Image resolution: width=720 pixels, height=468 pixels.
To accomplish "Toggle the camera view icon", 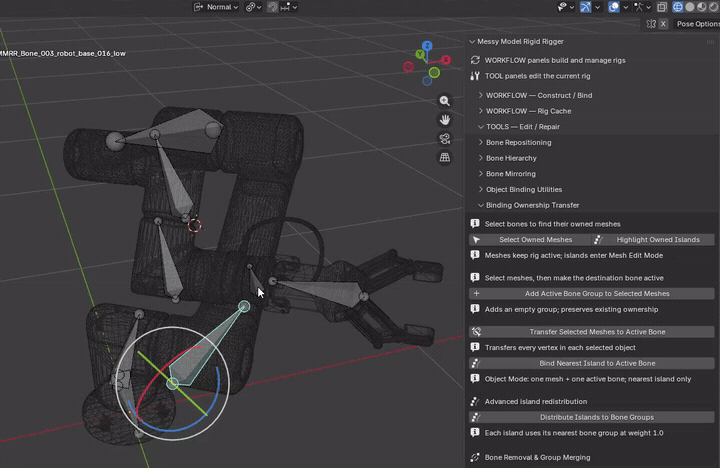I will click(x=444, y=138).
